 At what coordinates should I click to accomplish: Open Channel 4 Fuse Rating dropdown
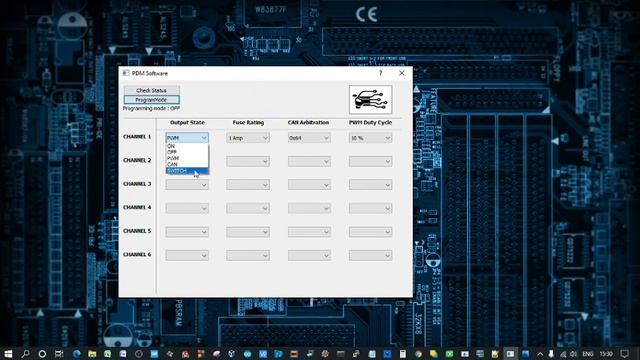248,209
